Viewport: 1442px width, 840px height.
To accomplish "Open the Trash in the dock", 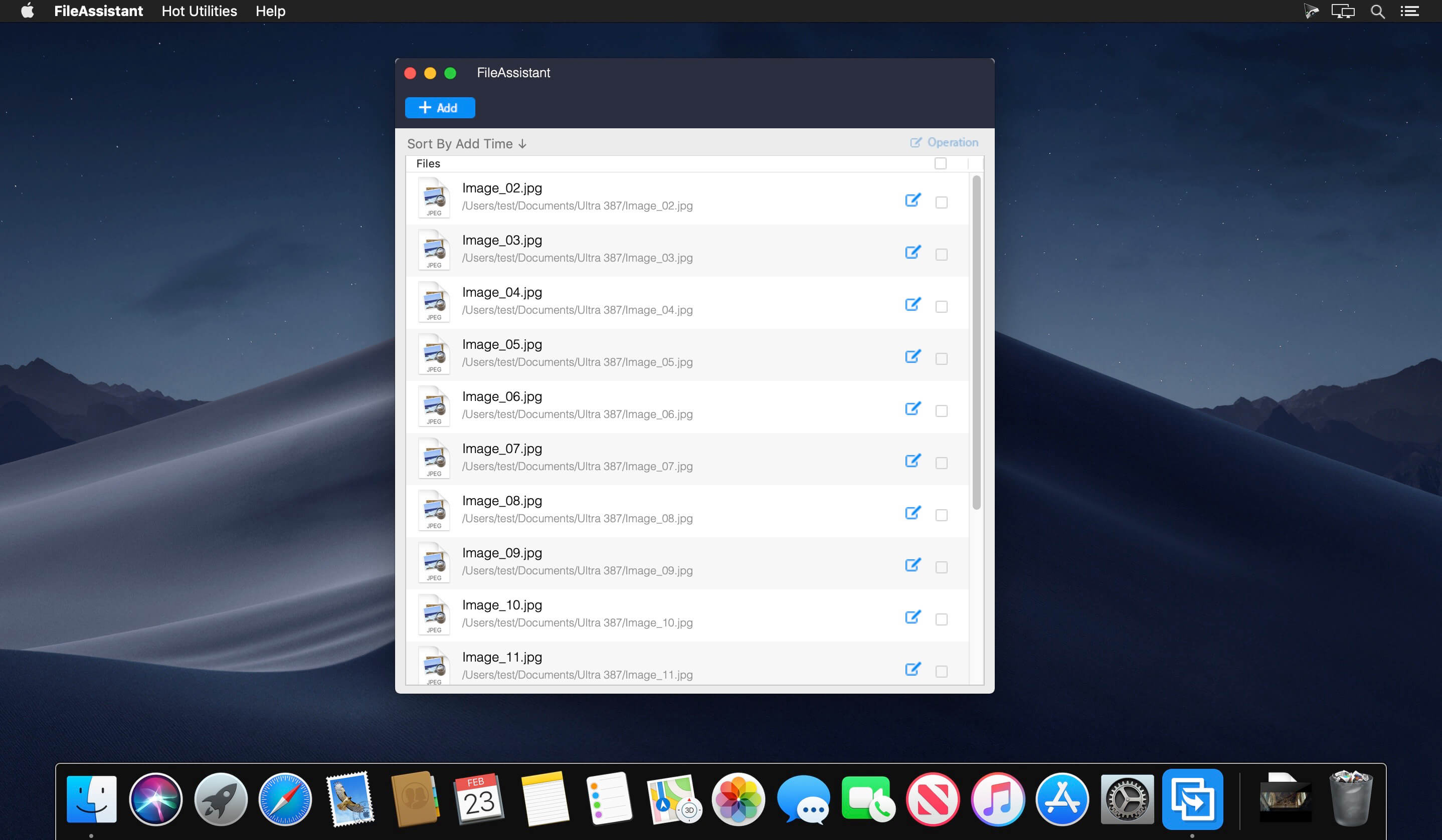I will coord(1350,799).
